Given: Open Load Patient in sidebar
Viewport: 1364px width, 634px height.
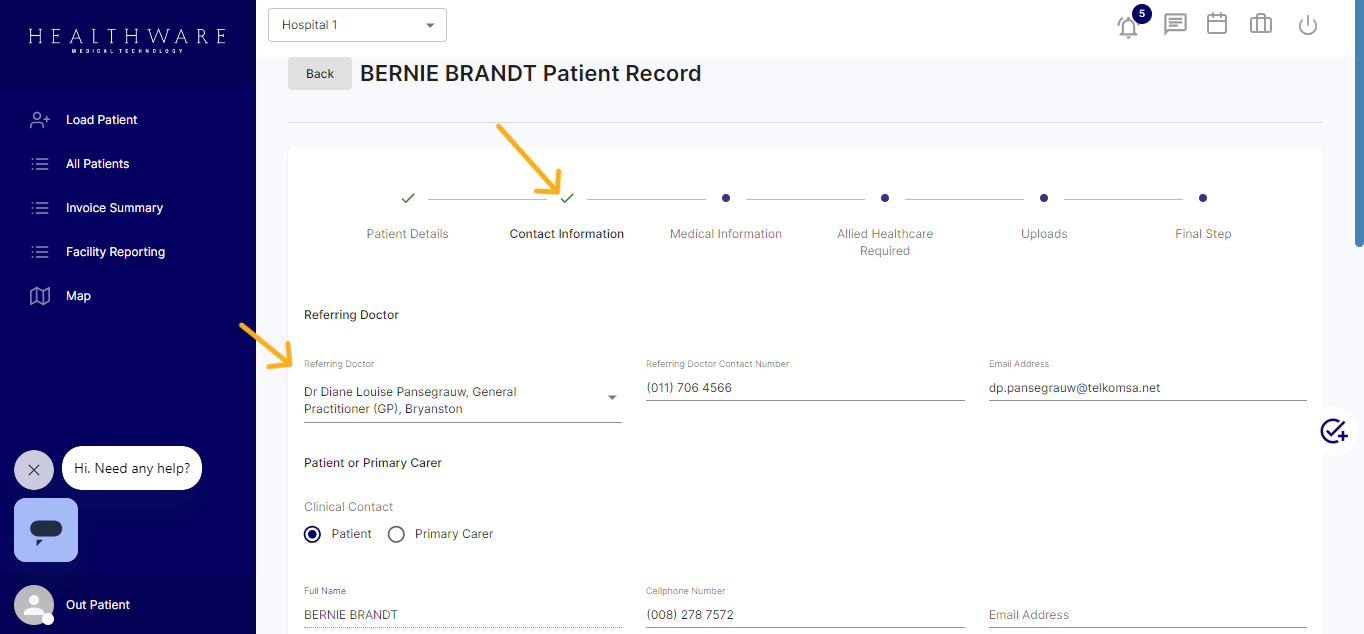Looking at the screenshot, I should 101,120.
